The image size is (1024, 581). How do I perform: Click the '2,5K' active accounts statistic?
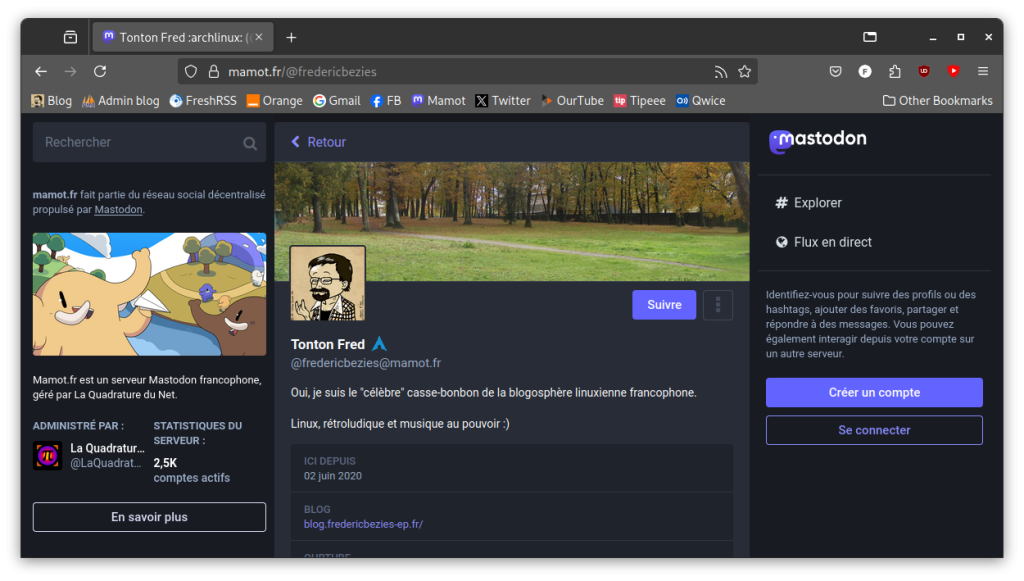165,463
